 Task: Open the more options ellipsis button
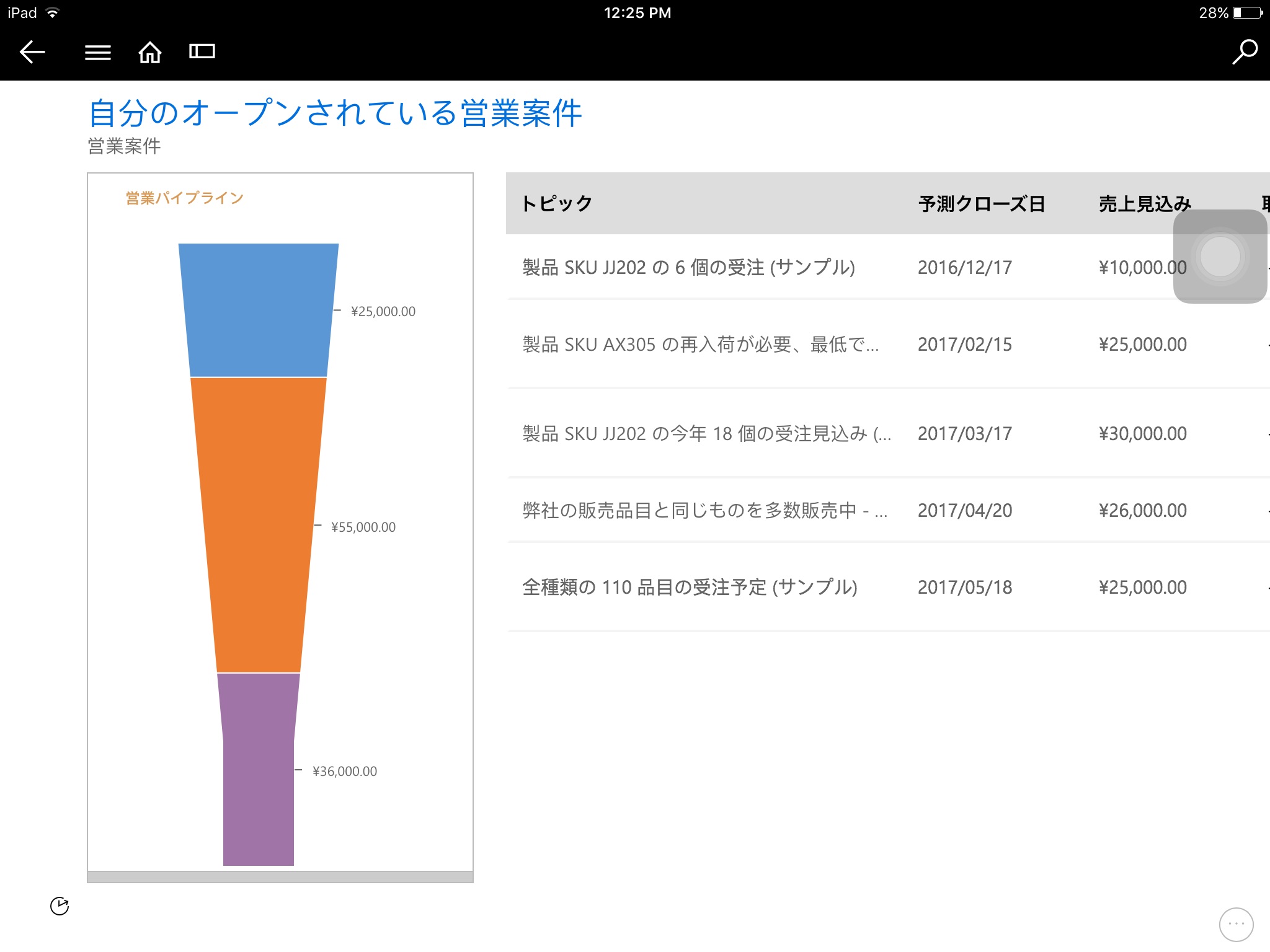click(1236, 924)
